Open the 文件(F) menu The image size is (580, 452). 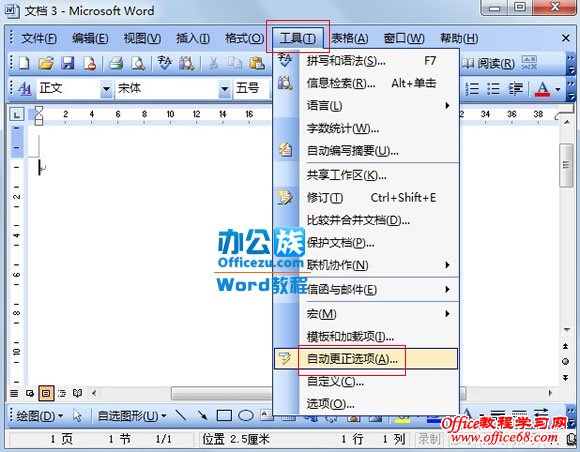click(38, 38)
